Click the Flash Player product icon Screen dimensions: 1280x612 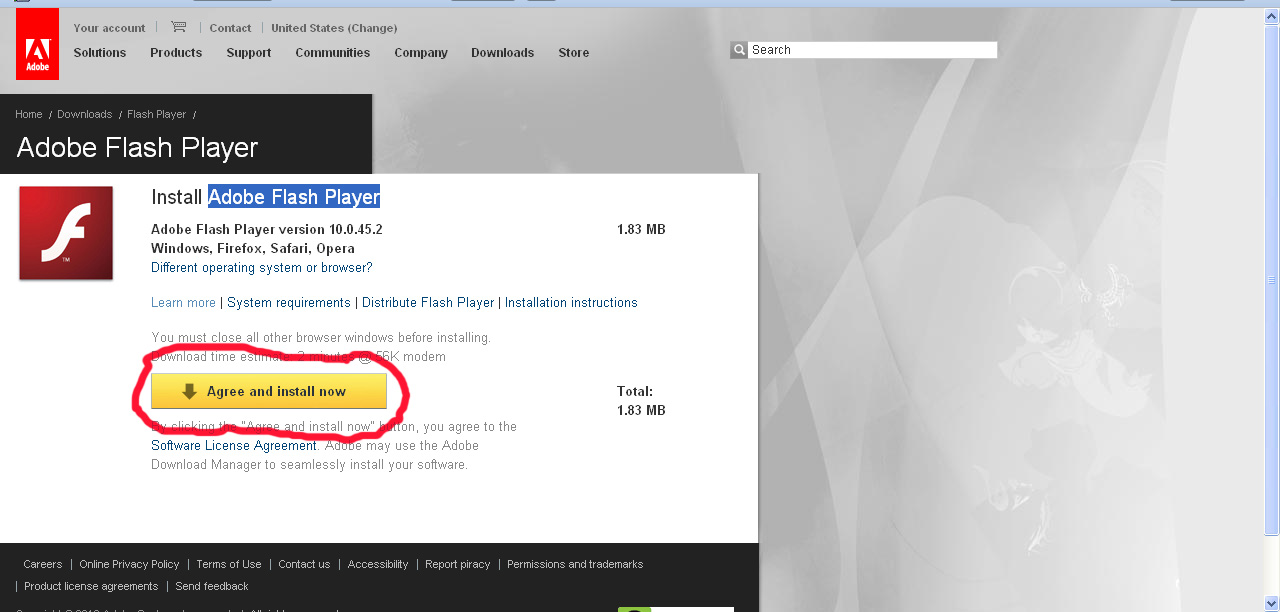click(66, 233)
